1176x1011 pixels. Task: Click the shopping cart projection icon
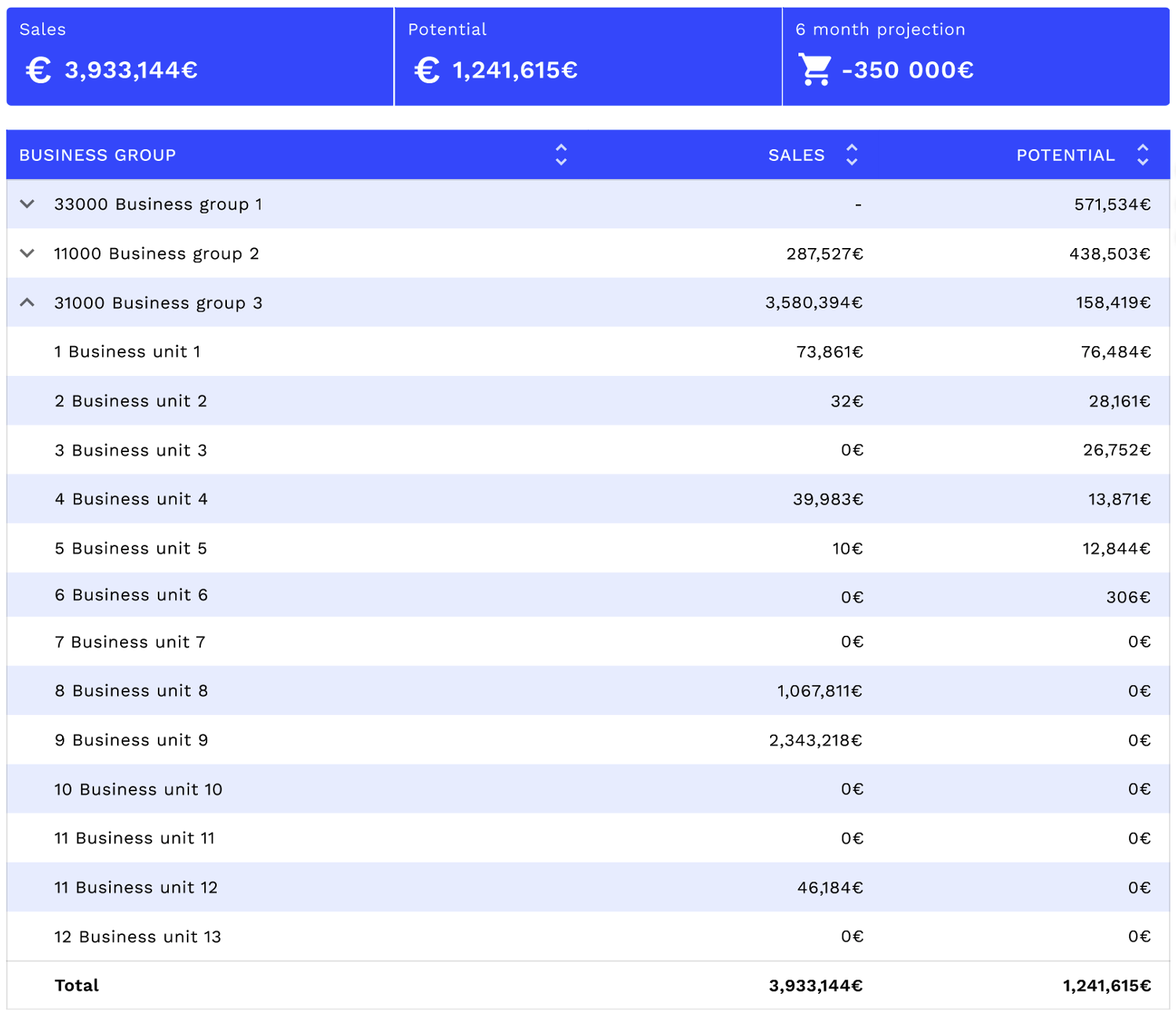click(814, 70)
